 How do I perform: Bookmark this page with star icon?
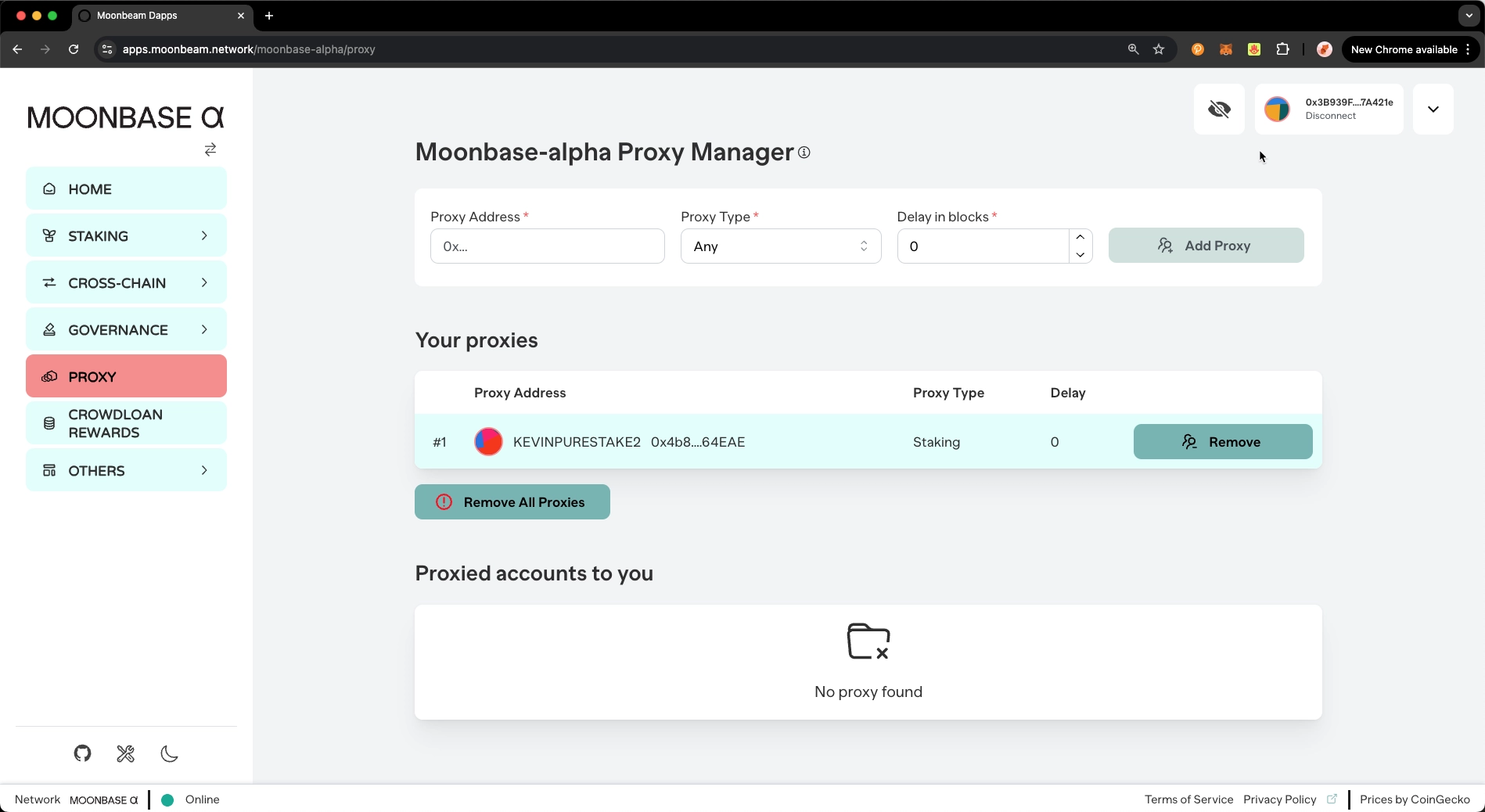1159,49
